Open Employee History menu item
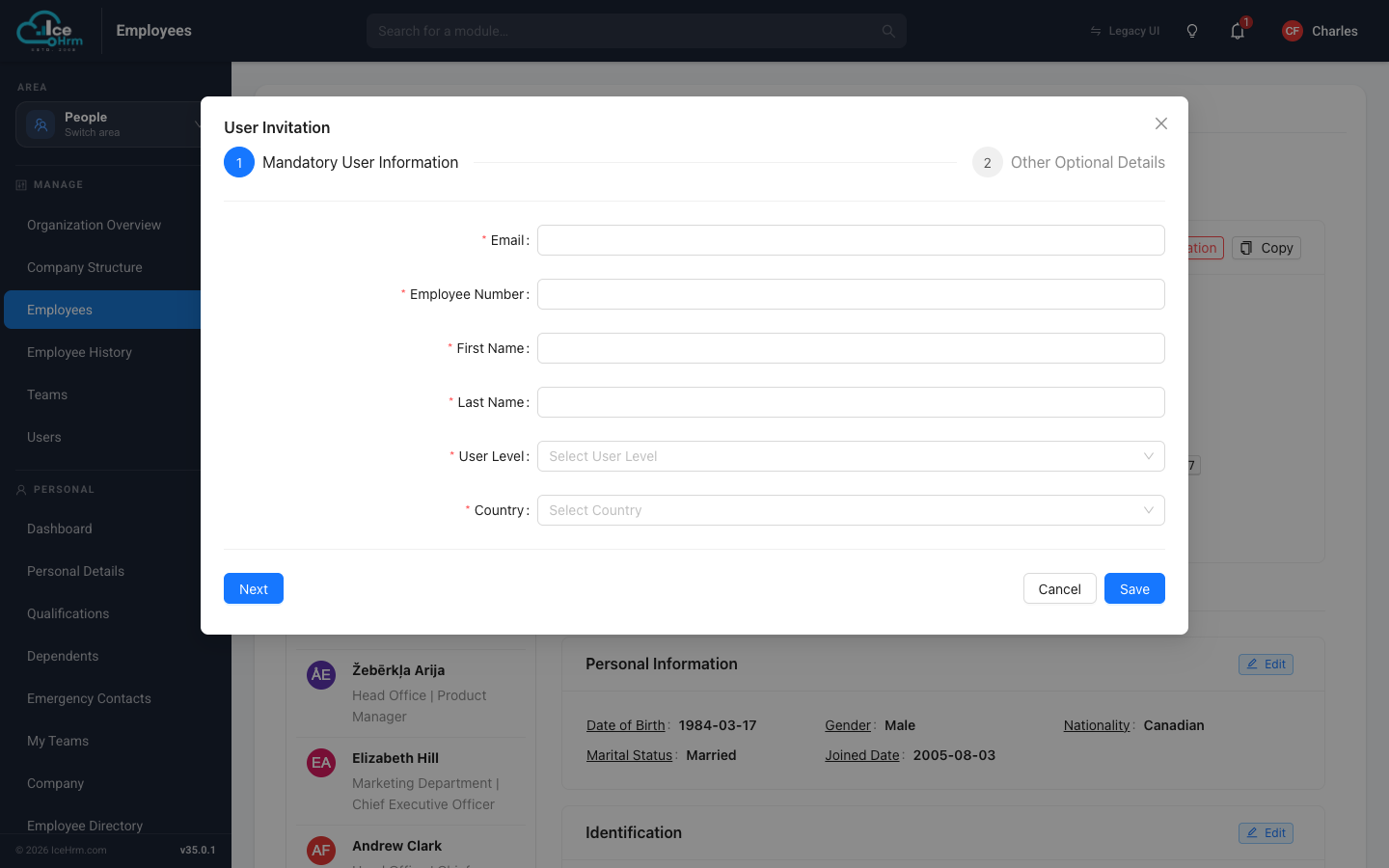1389x868 pixels. click(x=79, y=352)
